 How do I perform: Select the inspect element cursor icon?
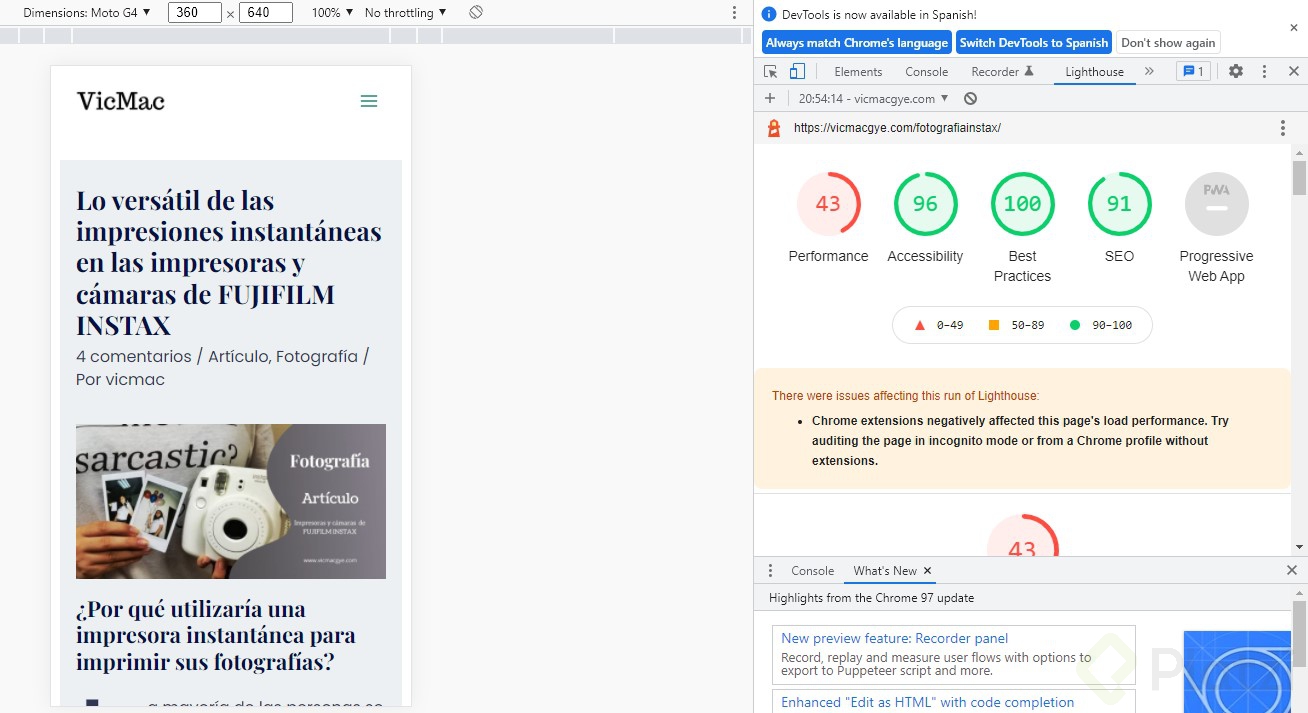coord(769,70)
